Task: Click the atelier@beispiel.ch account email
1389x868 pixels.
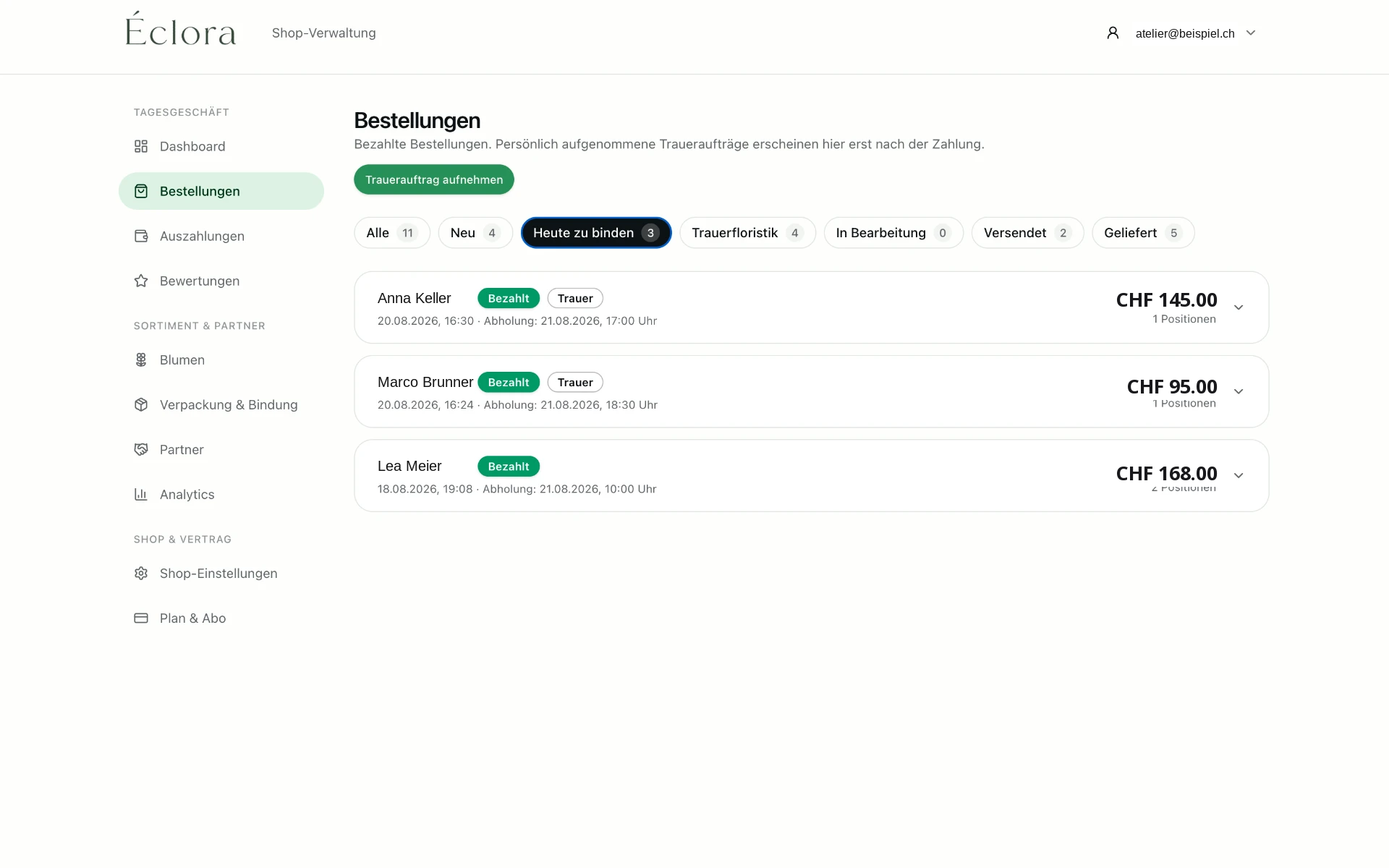Action: (x=1185, y=33)
